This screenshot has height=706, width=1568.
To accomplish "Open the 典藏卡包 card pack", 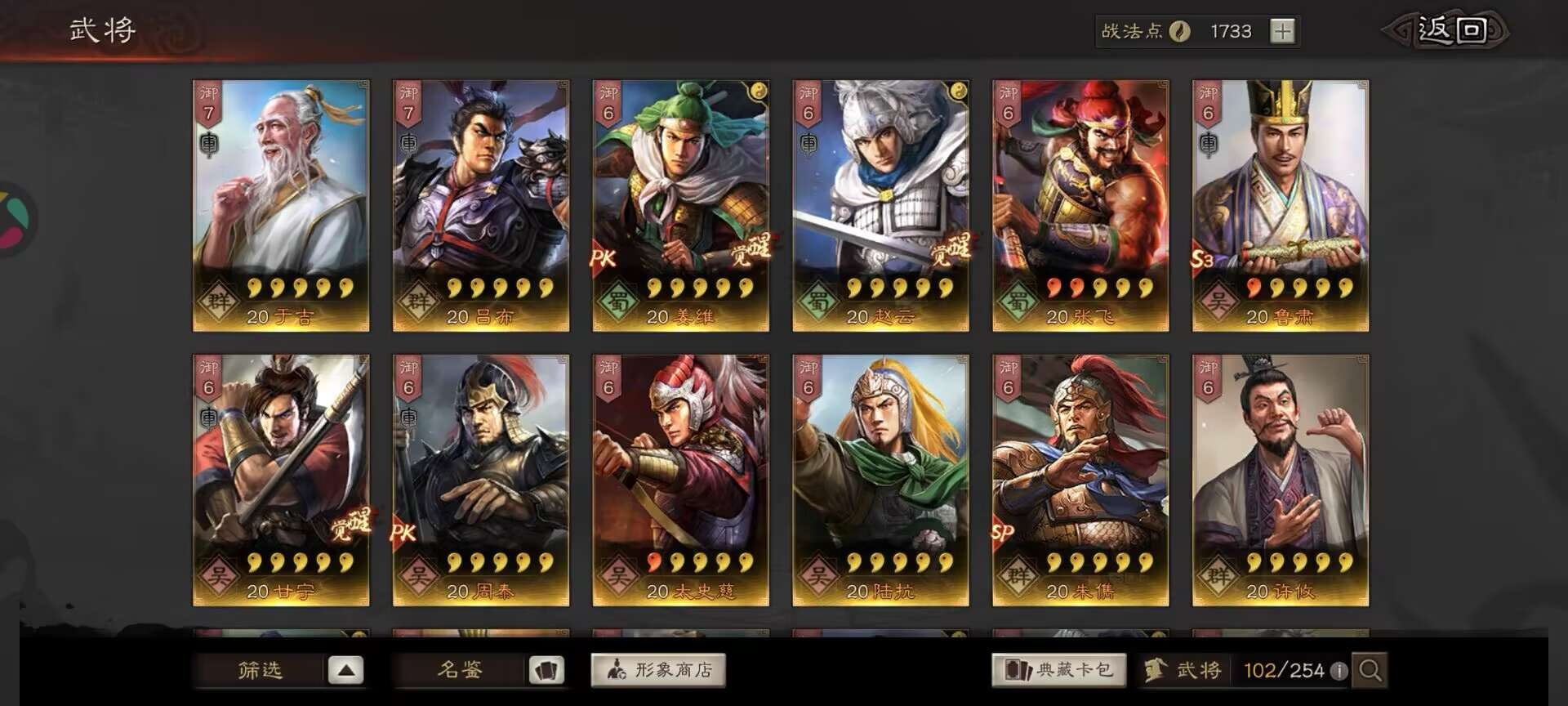I will point(1059,670).
